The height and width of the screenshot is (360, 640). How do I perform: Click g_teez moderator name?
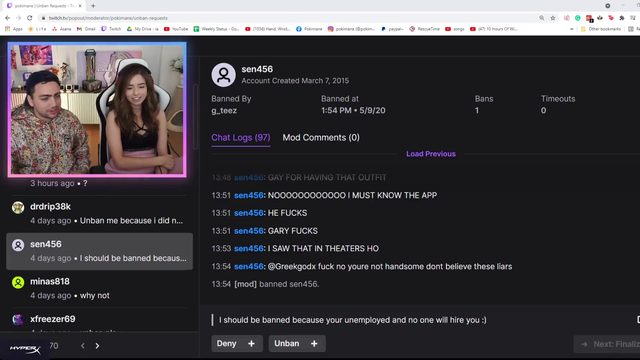224,111
